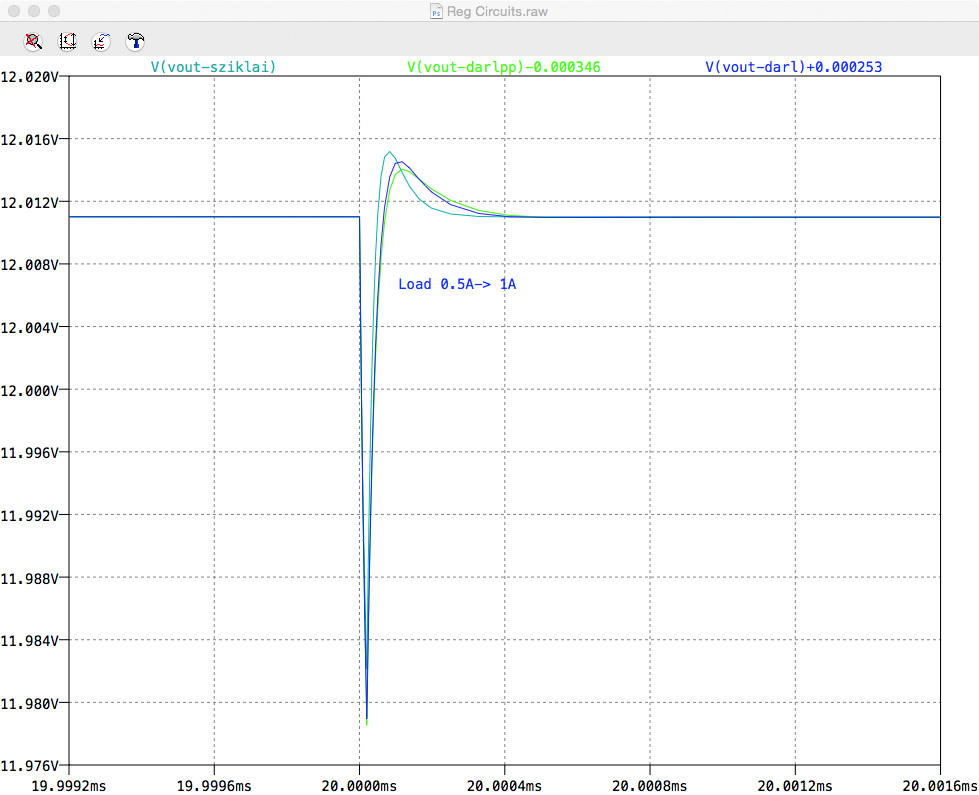Click the 20.0000ms time axis label
Screen dimensions: 979x795
(359, 786)
